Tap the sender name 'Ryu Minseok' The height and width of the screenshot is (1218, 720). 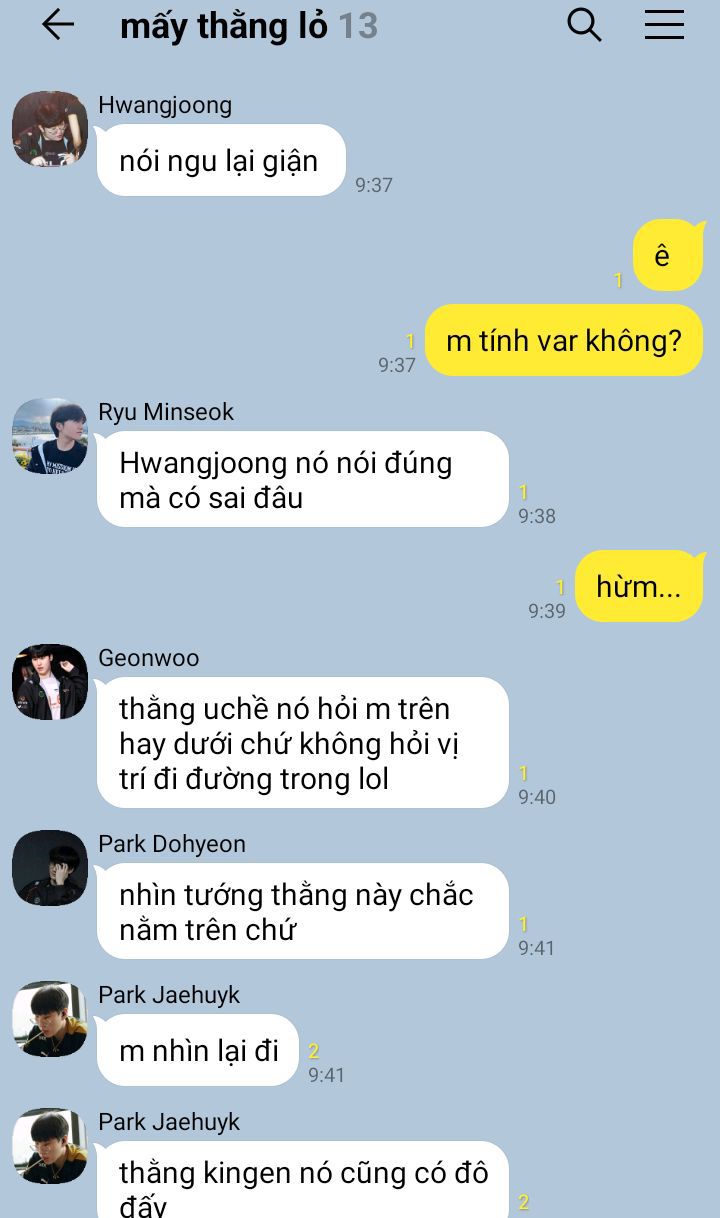click(166, 412)
